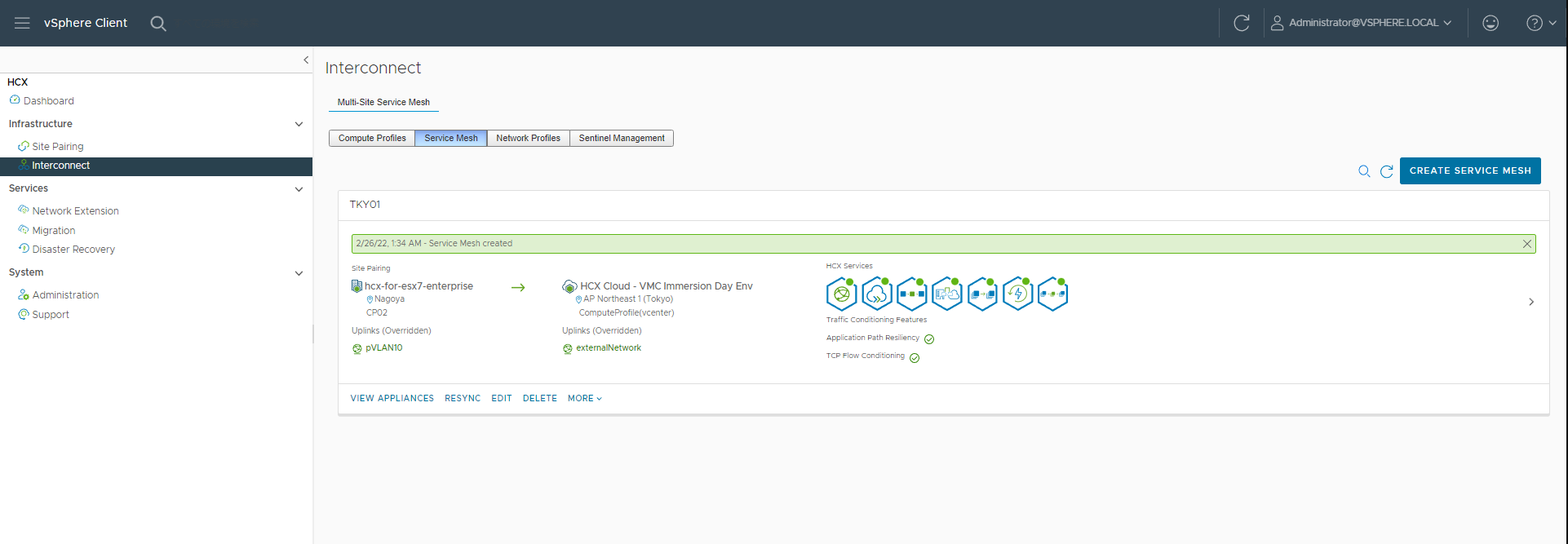The height and width of the screenshot is (544, 1568).
Task: Click the bulk migration stacked boxes icon
Action: point(982,294)
